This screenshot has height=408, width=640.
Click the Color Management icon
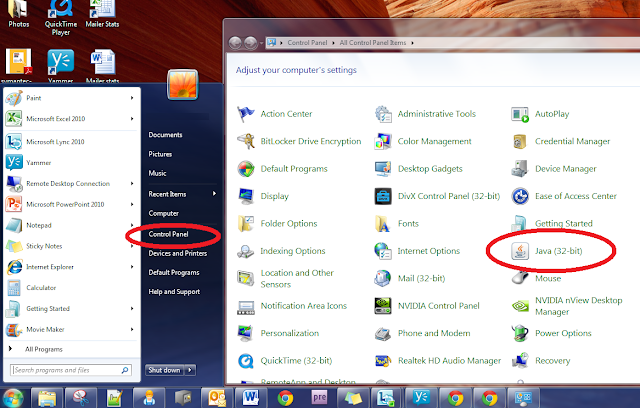[x=383, y=141]
